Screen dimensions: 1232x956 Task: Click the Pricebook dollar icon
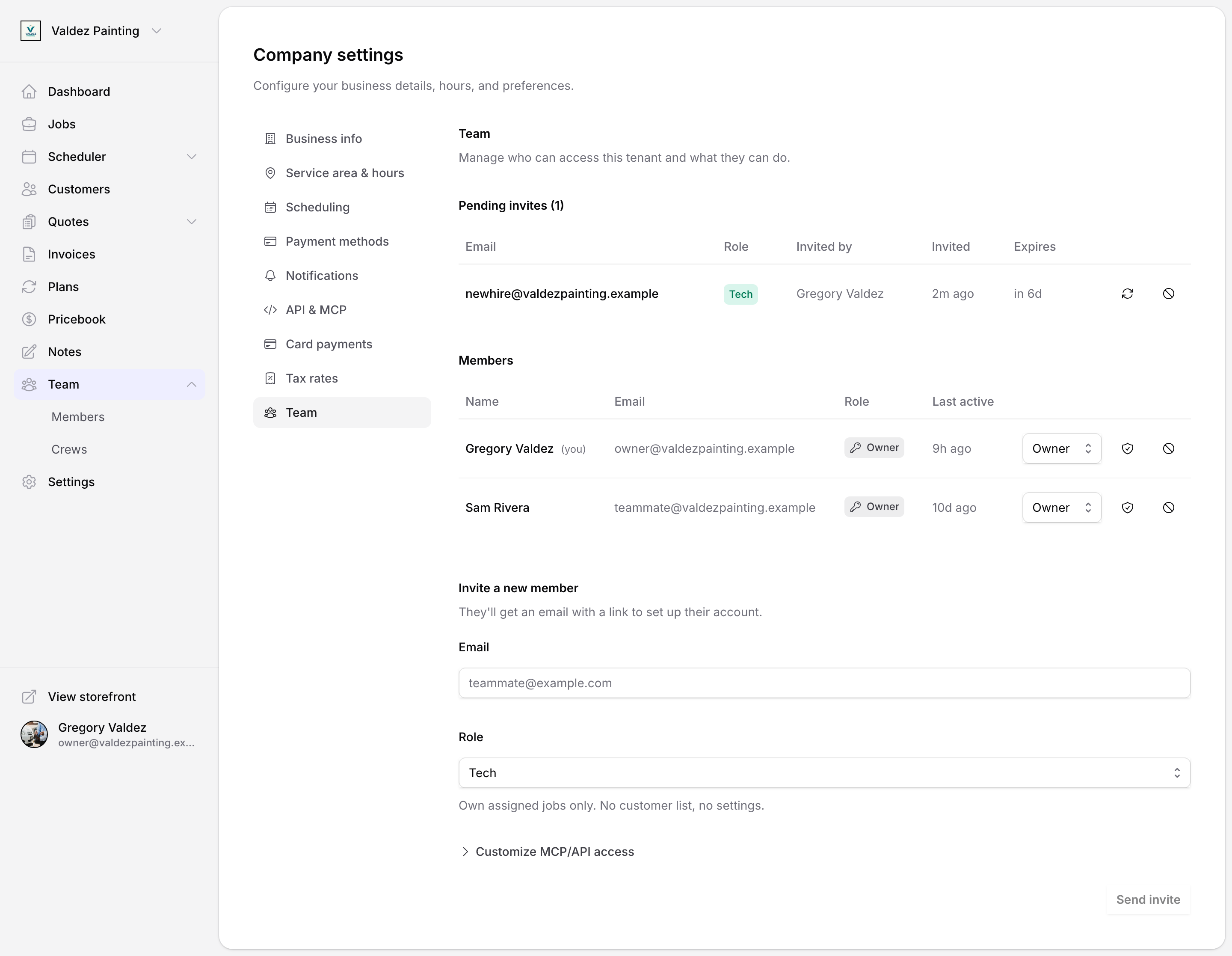coord(30,319)
